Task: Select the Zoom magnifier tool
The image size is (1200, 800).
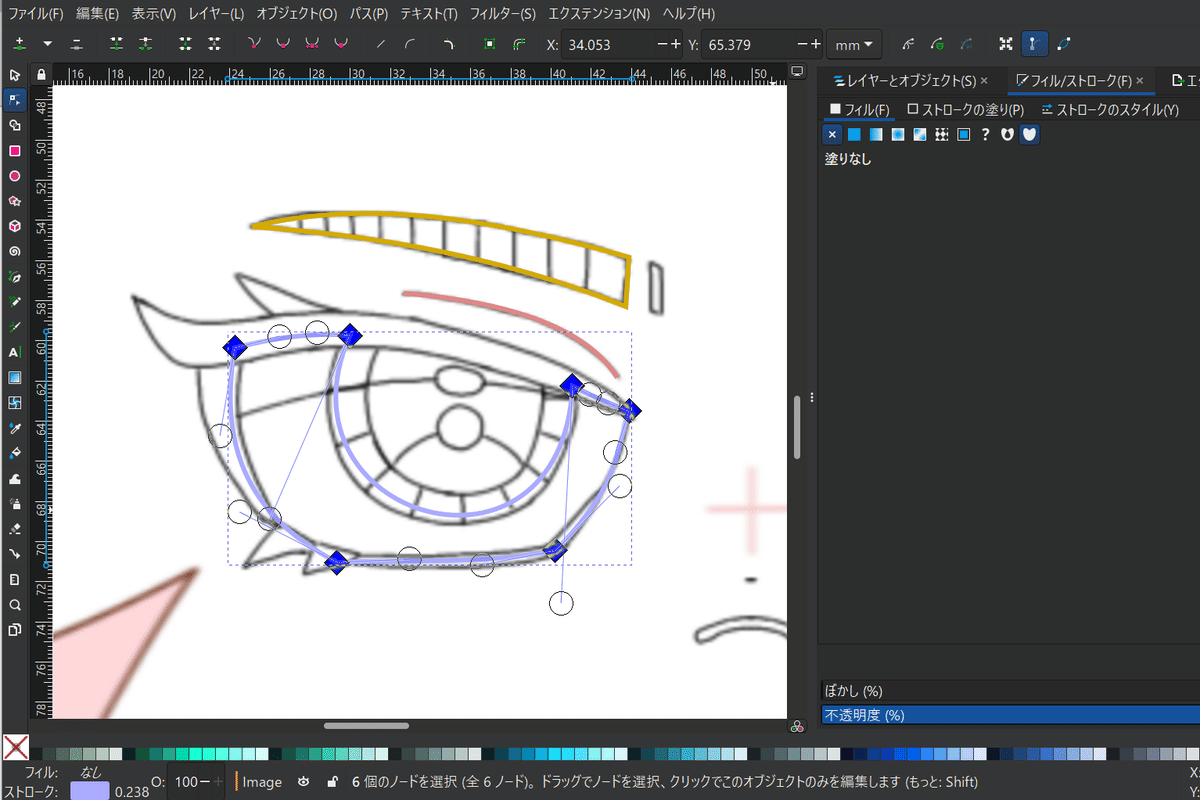Action: coord(14,605)
